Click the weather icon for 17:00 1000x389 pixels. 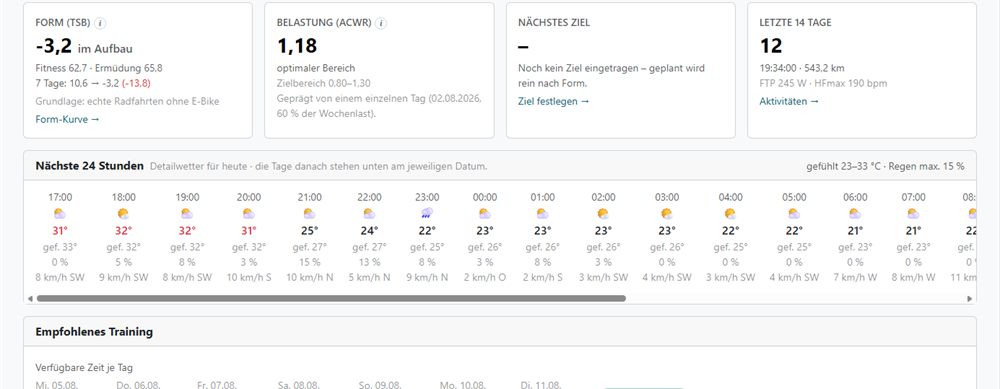[x=60, y=214]
